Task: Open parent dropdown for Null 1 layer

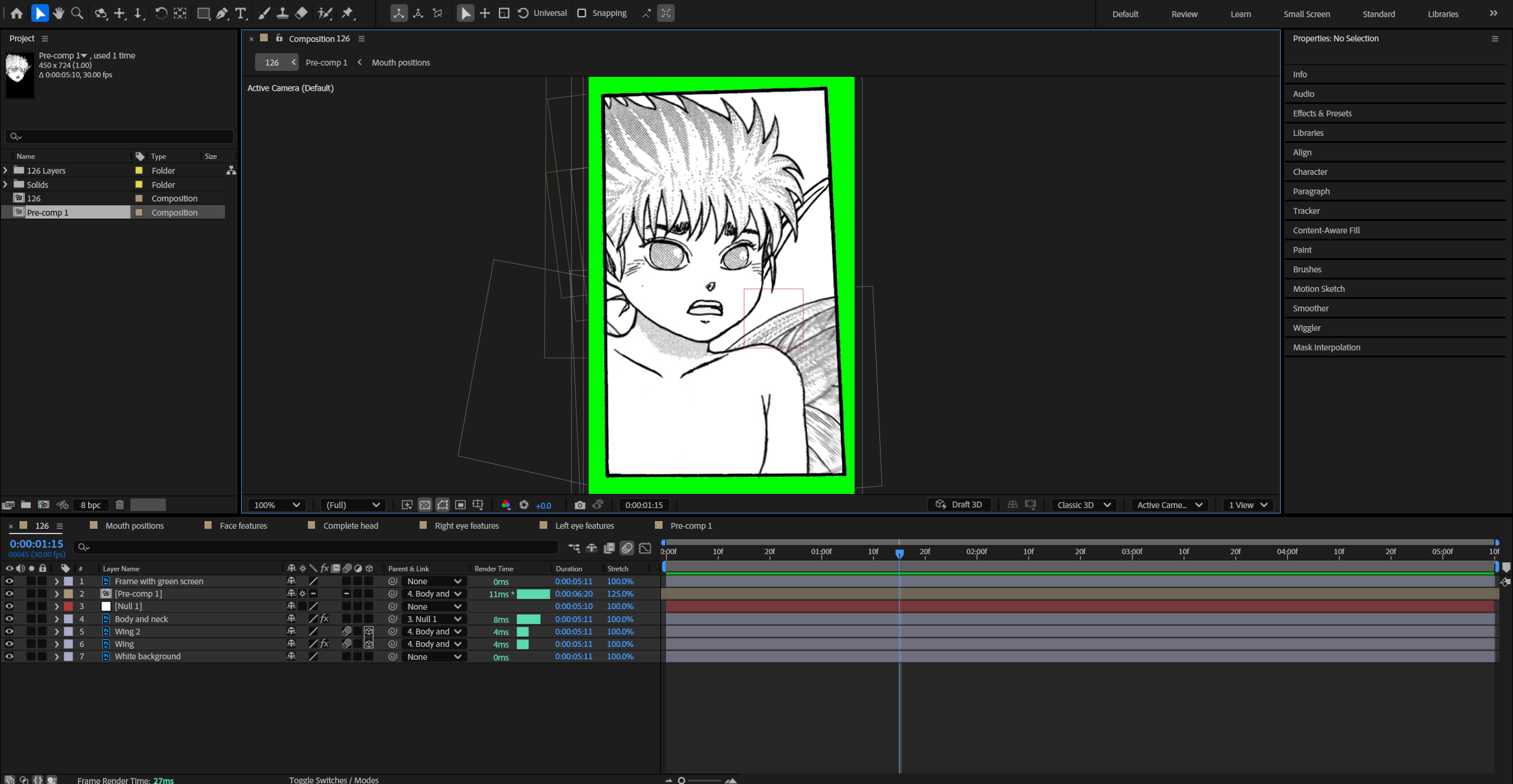Action: coord(433,606)
